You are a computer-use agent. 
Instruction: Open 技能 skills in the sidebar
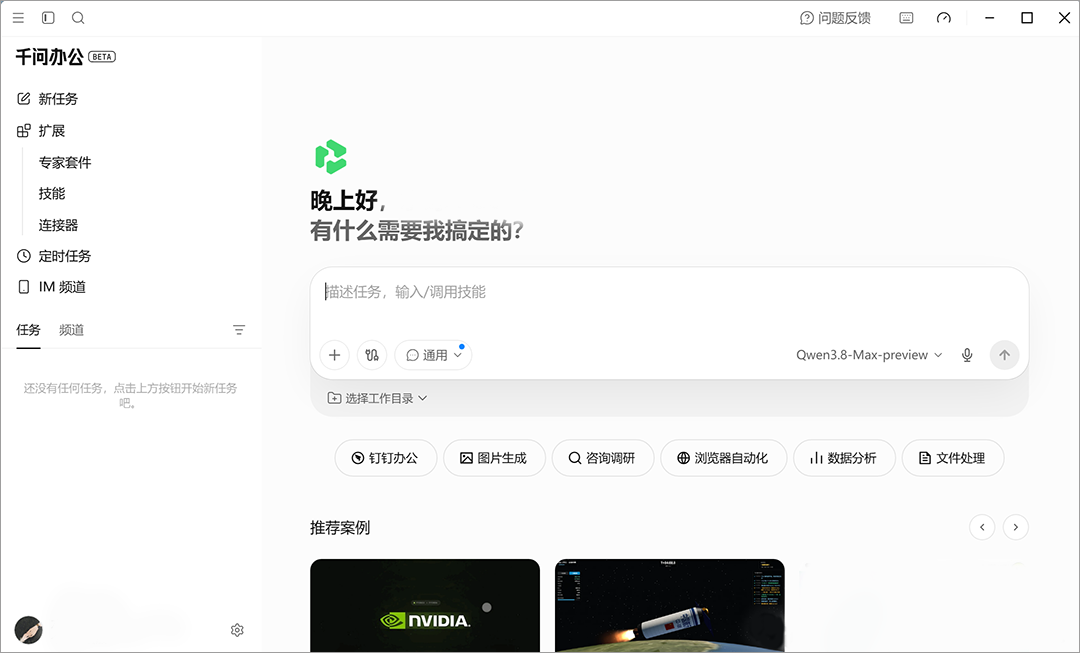click(52, 194)
